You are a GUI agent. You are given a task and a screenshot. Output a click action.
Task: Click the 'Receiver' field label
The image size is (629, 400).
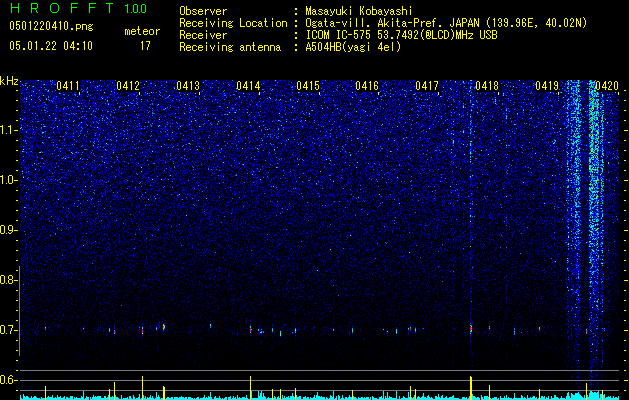tap(203, 35)
